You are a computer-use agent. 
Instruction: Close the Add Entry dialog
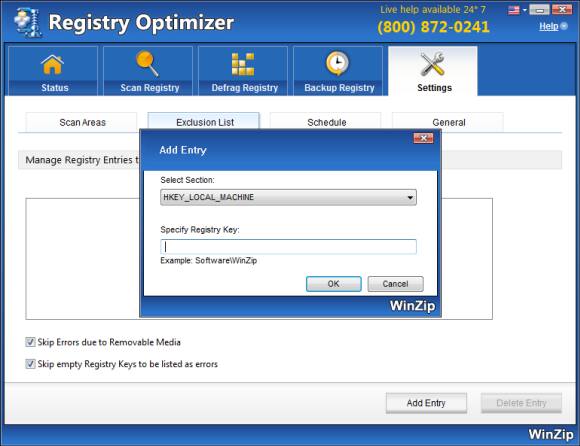423,138
